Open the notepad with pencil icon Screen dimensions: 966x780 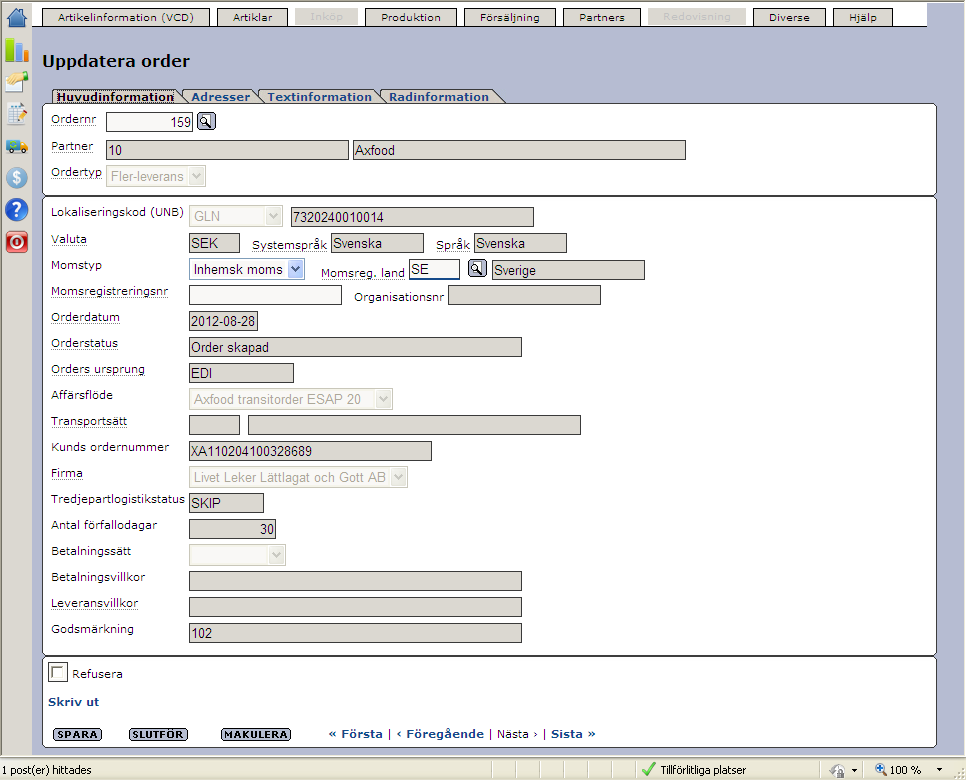click(17, 114)
